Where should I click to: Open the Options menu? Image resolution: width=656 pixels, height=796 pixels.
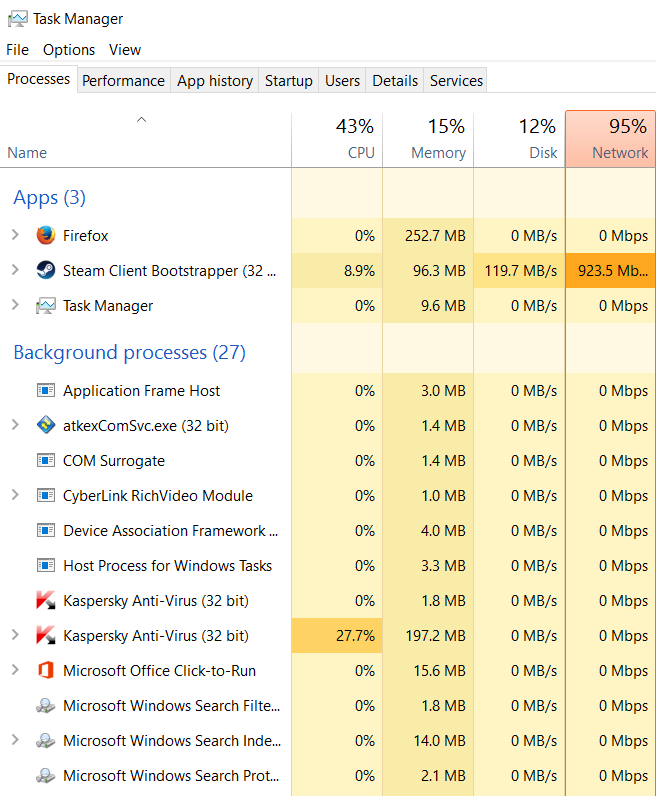click(x=69, y=50)
